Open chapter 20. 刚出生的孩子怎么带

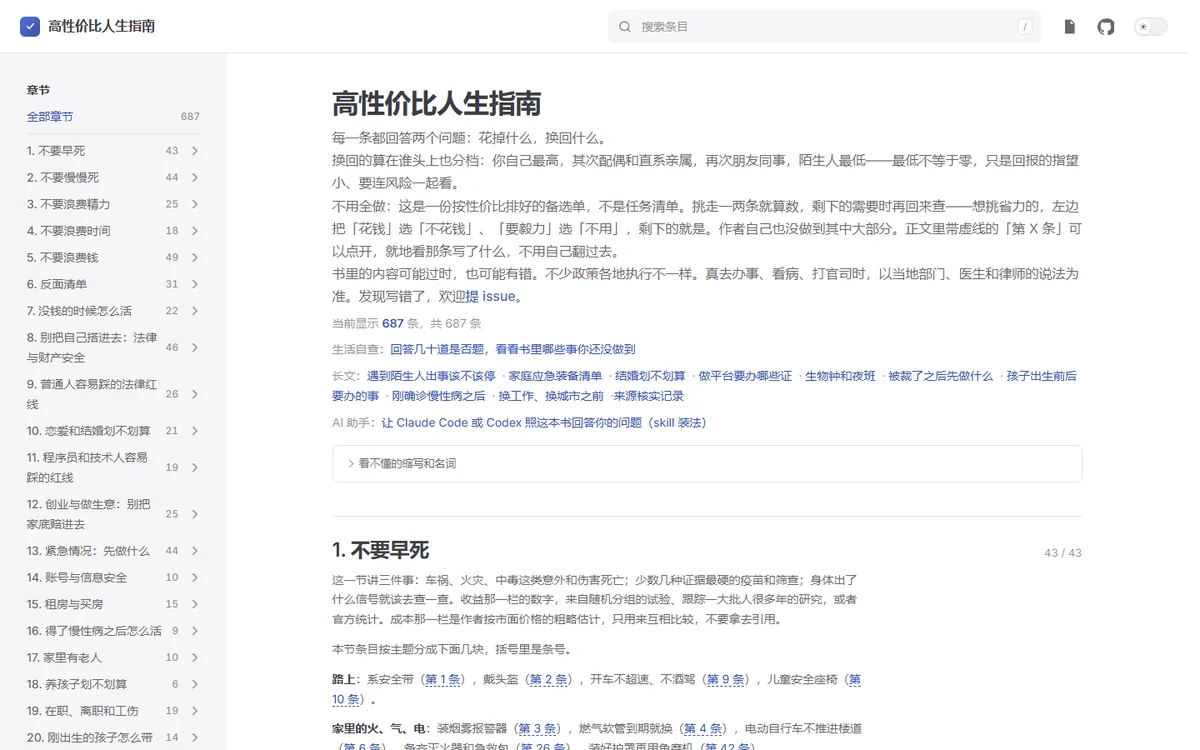tap(90, 738)
